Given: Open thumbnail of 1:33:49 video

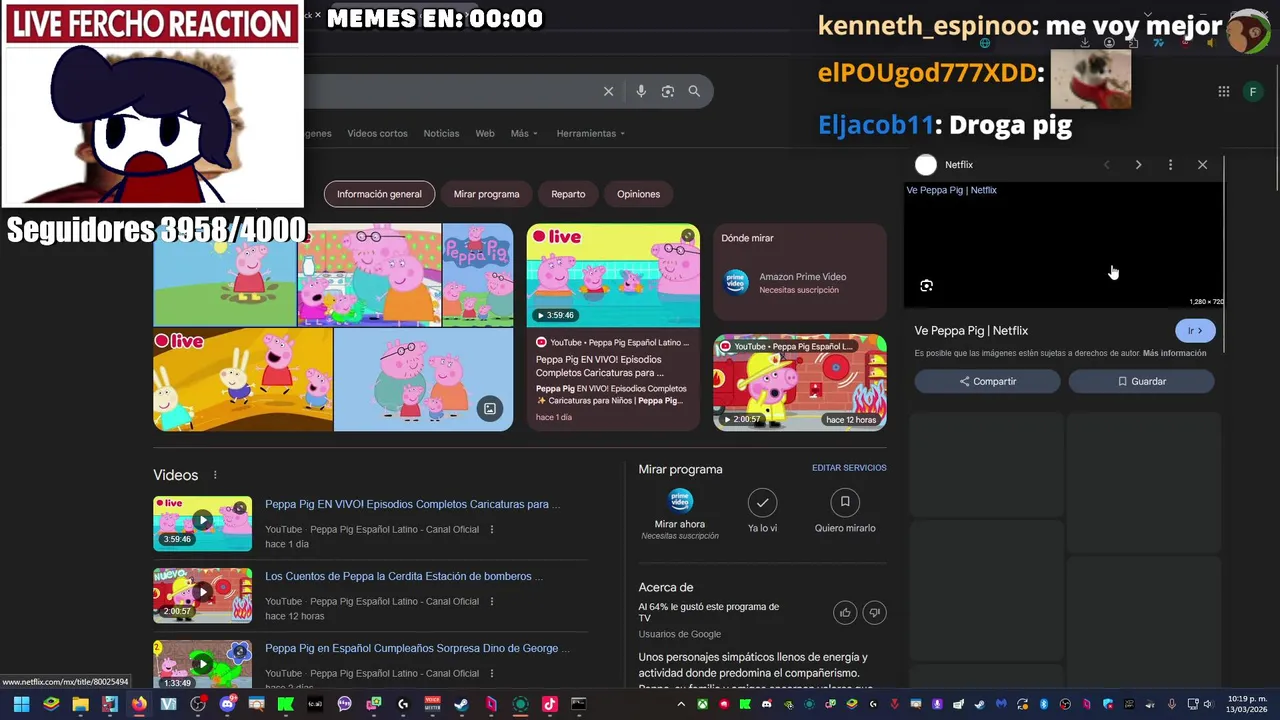Looking at the screenshot, I should click(202, 664).
